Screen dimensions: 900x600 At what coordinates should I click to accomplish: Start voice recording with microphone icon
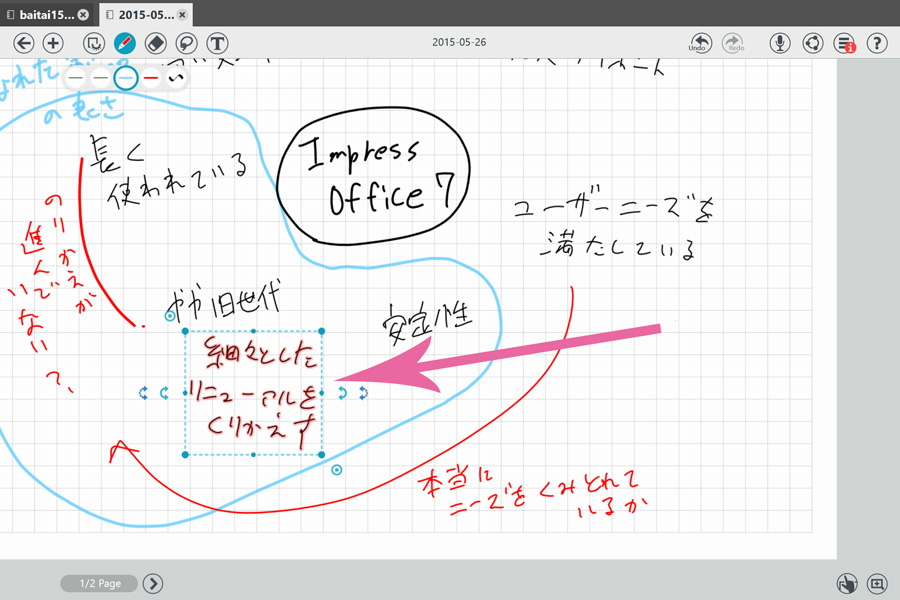tap(781, 43)
